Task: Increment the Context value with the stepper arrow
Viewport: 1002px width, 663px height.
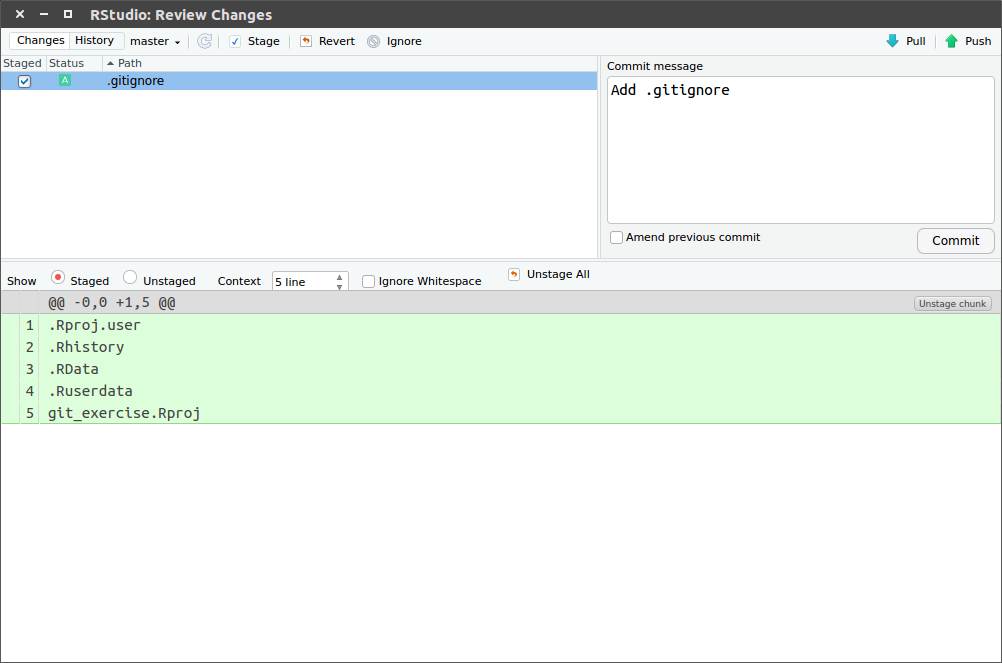Action: click(339, 277)
